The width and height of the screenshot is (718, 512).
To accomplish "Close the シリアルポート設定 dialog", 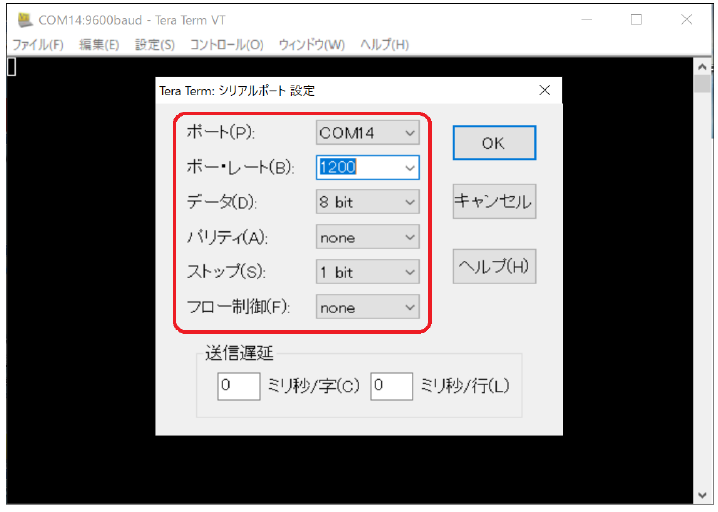I will point(544,90).
